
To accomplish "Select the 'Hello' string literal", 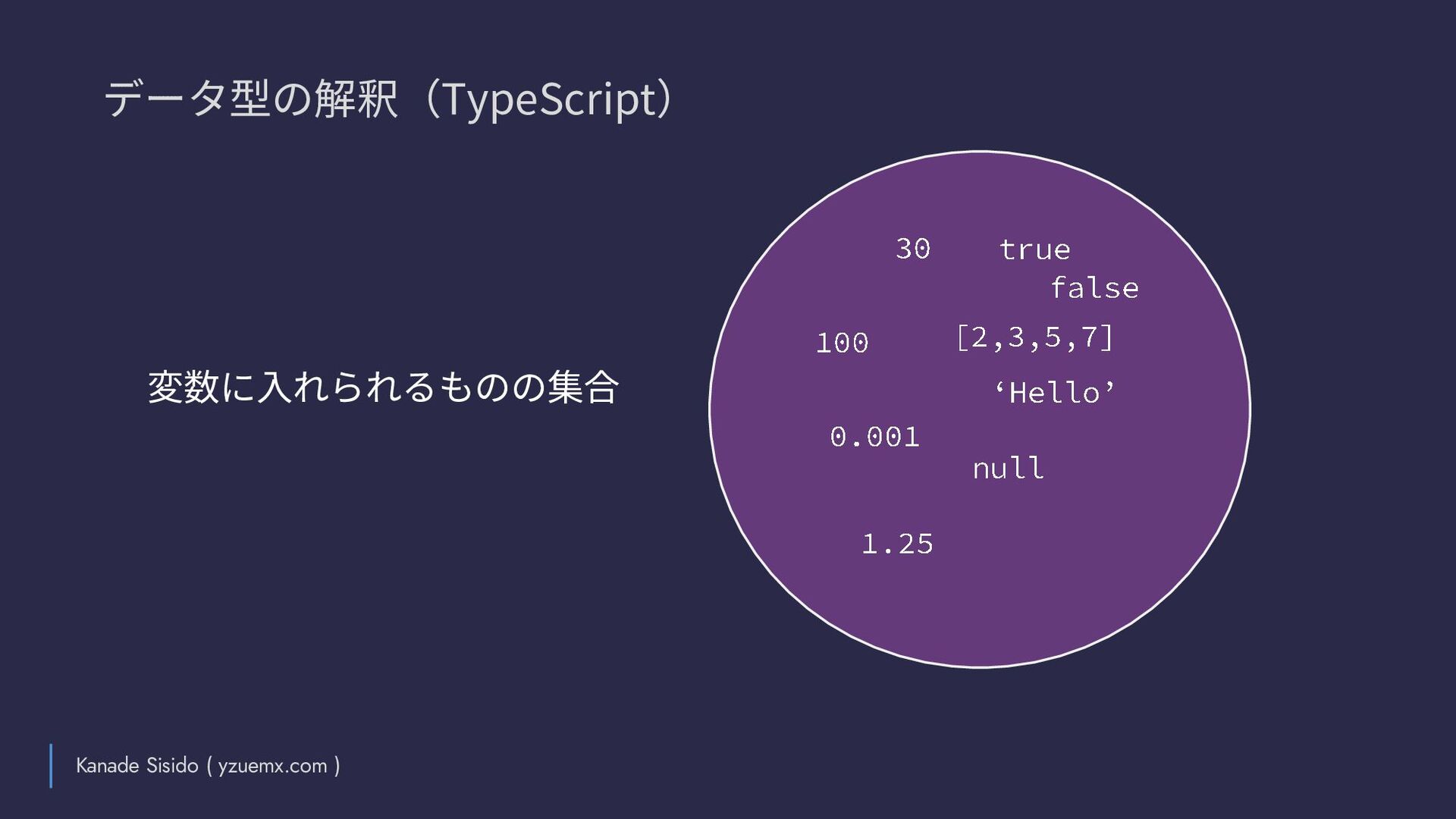I will (1055, 392).
